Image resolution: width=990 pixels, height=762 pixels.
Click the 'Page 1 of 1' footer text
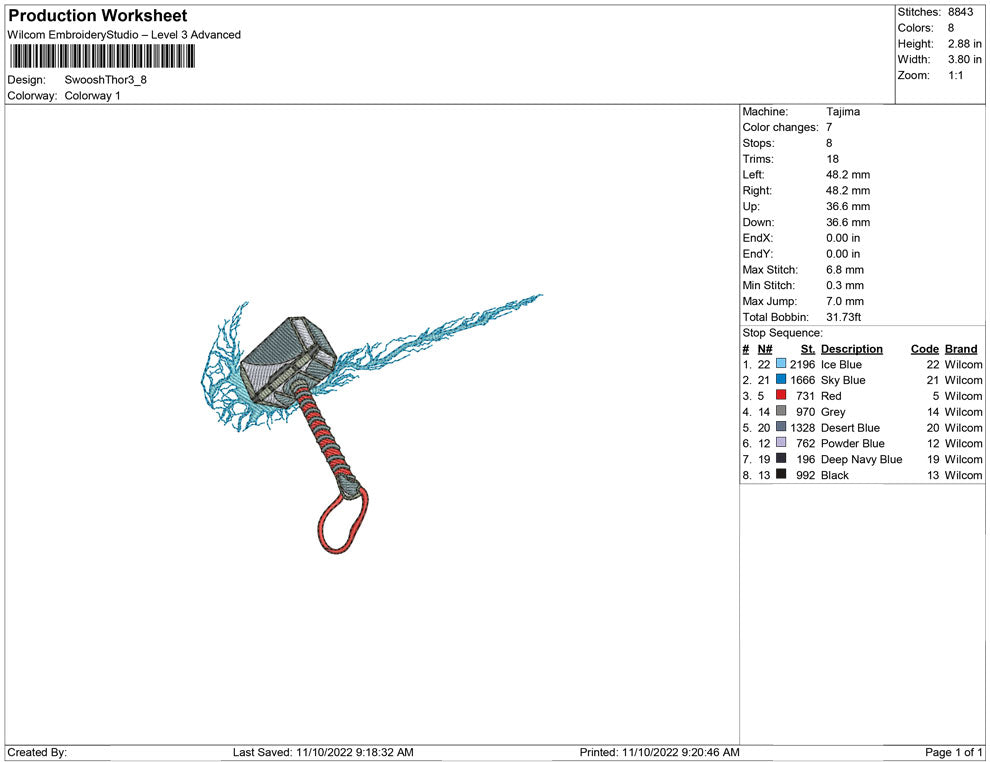[953, 752]
